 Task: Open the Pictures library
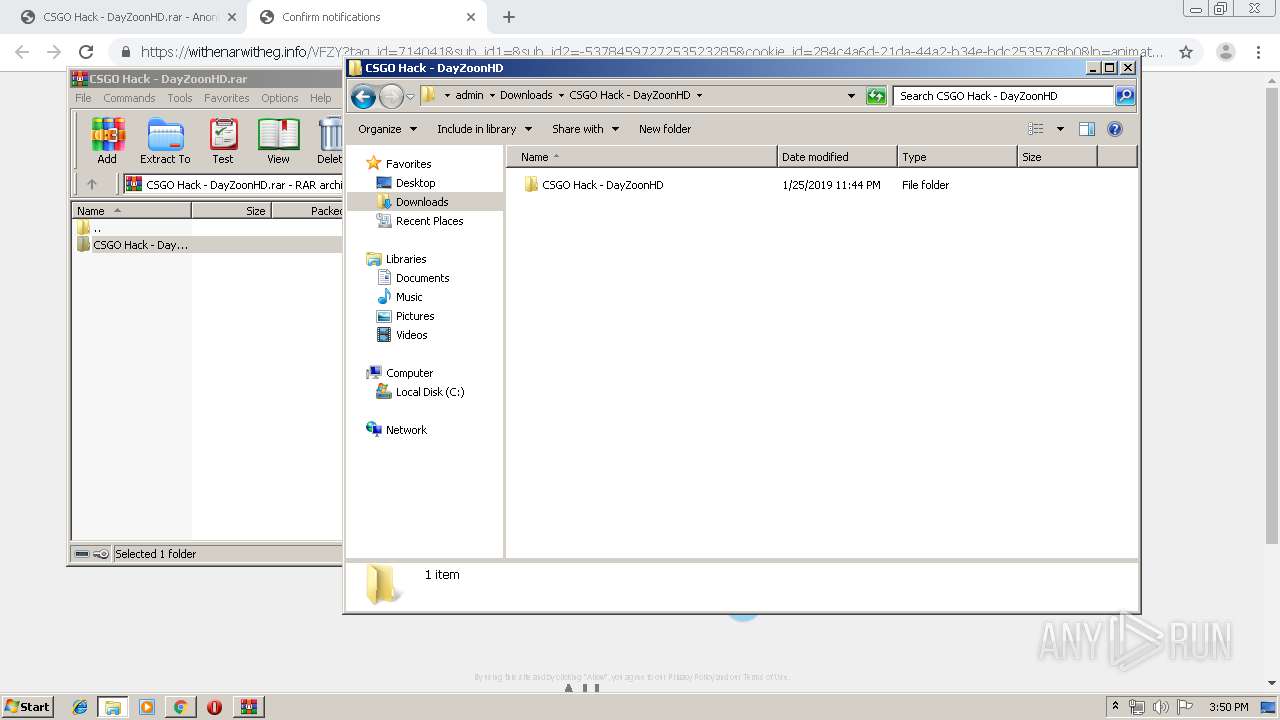[x=415, y=316]
